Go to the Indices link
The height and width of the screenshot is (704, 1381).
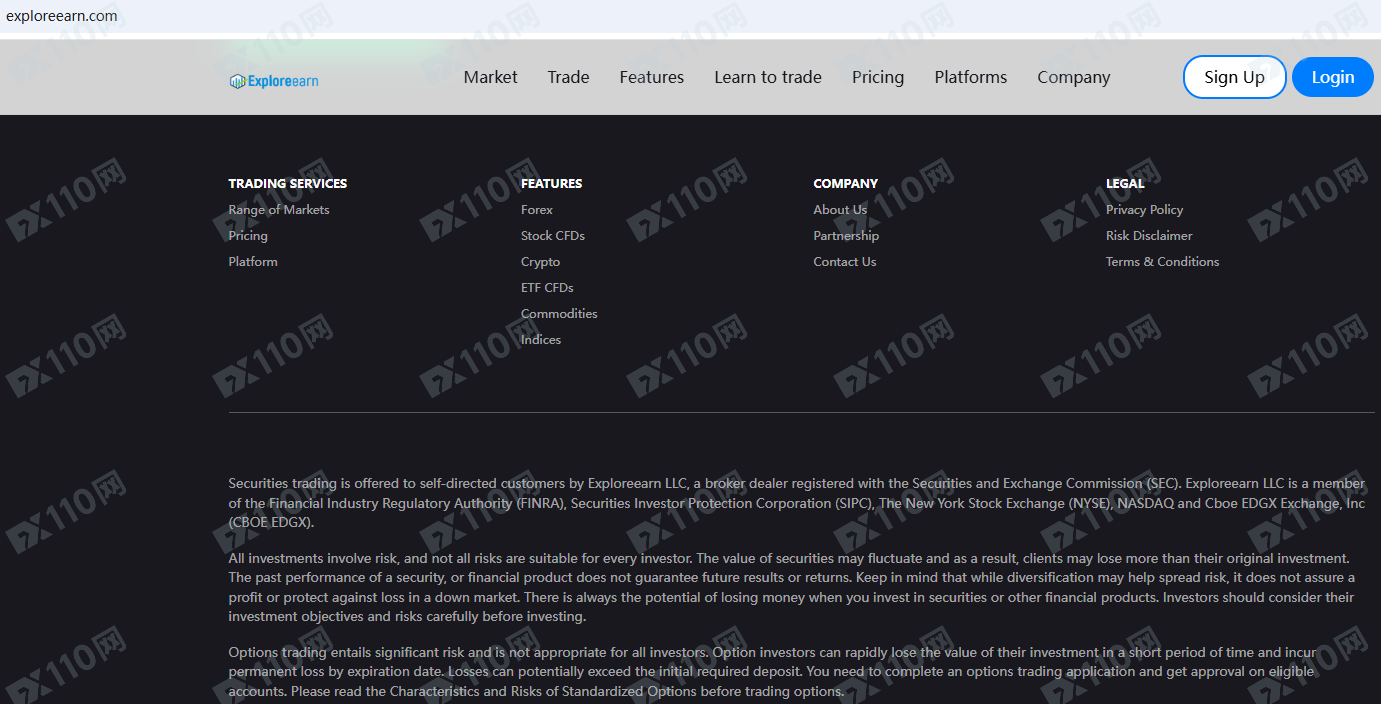click(x=541, y=340)
